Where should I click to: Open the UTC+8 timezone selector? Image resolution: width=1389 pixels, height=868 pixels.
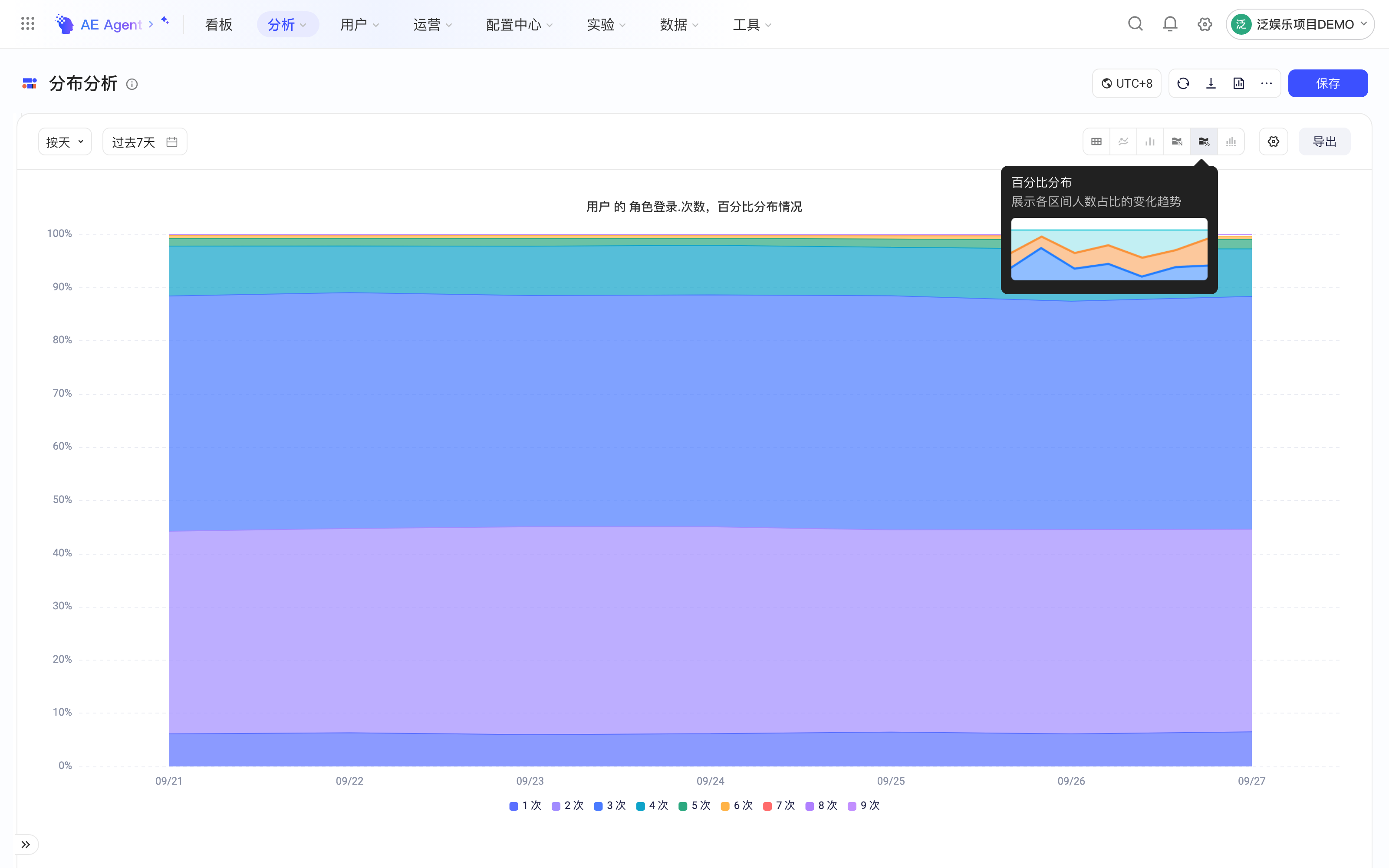[x=1126, y=84]
